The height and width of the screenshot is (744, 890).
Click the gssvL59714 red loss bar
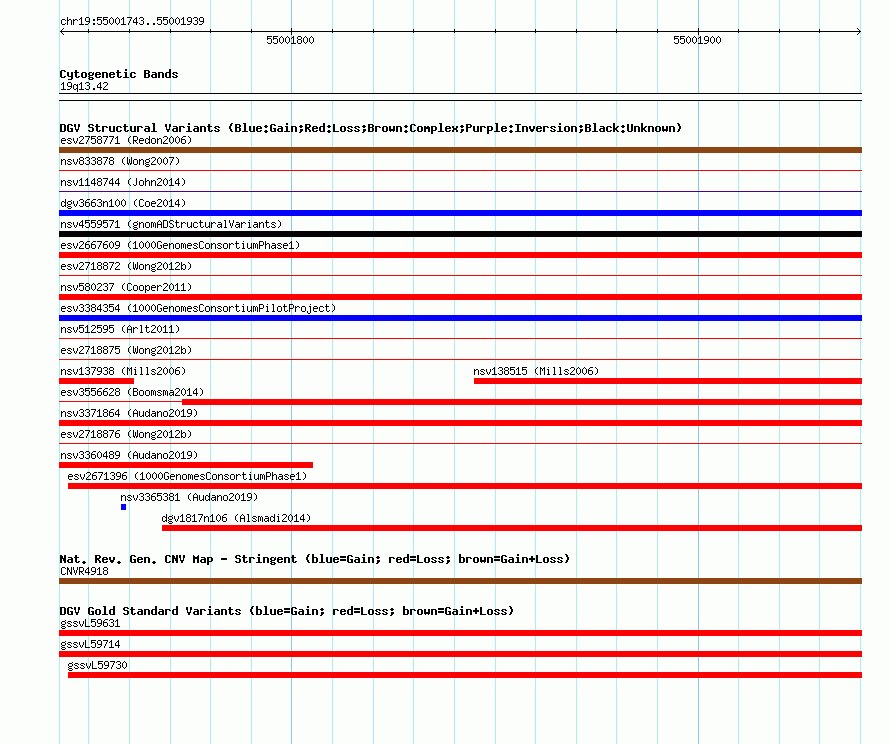pos(460,654)
